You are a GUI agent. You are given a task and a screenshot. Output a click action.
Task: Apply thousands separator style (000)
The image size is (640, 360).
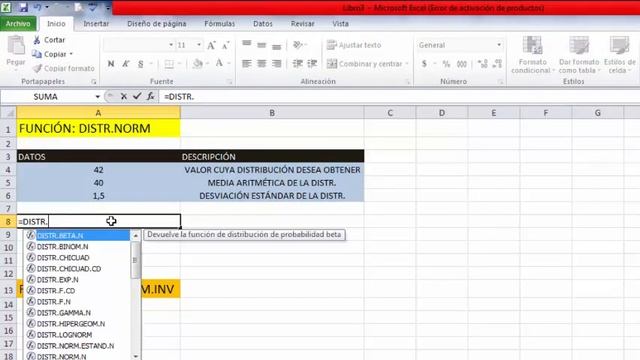462,64
